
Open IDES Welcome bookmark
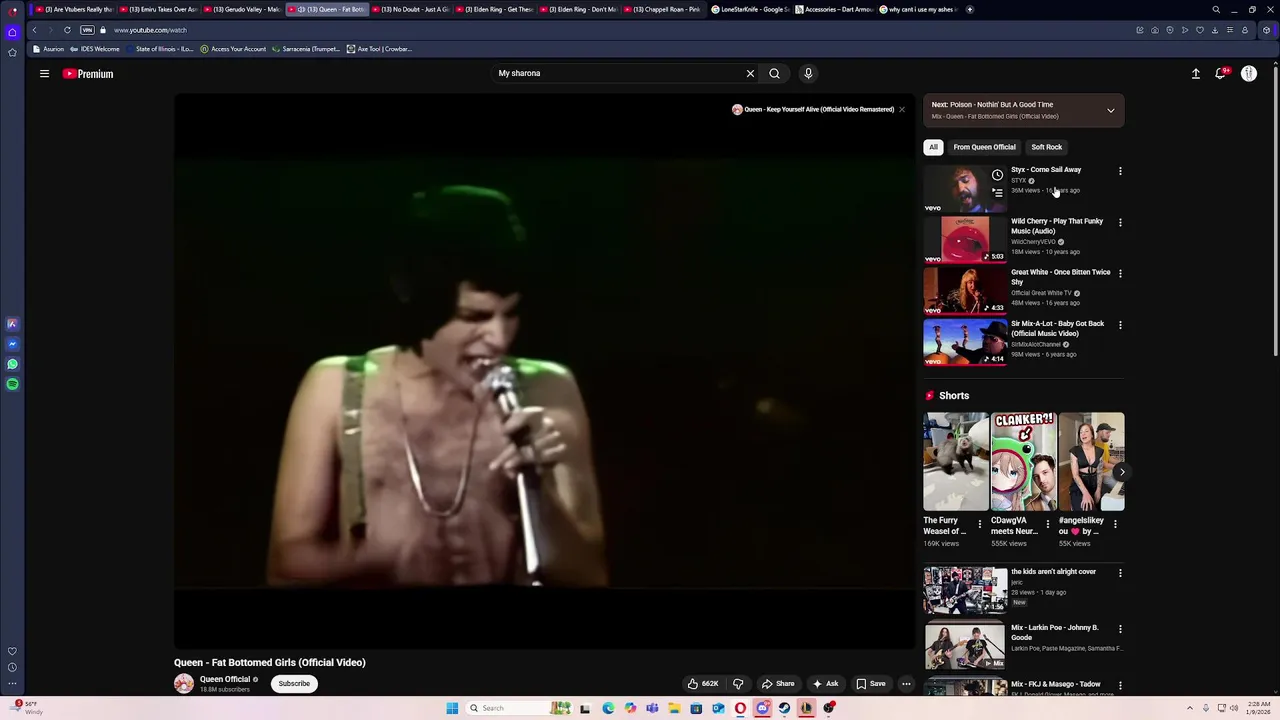tap(94, 49)
